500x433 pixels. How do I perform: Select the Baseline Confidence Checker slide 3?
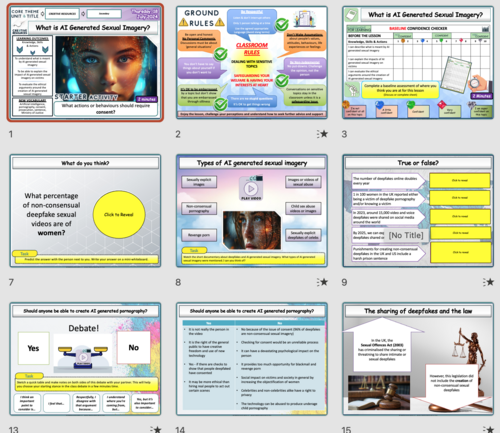418,63
